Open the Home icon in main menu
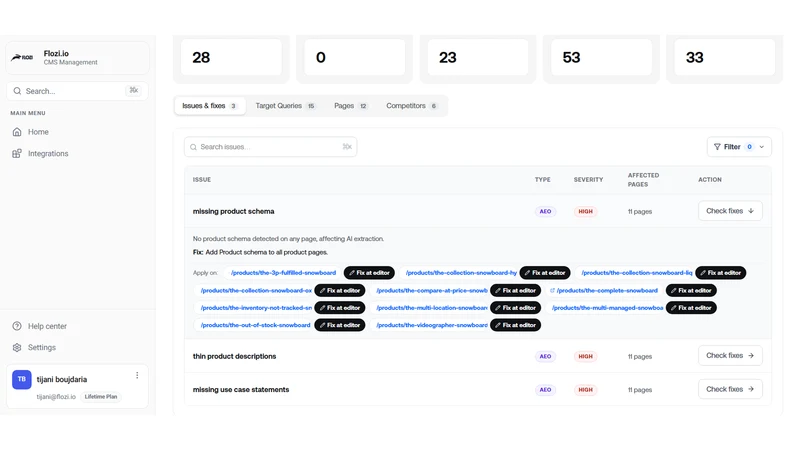This screenshot has width=800, height=450. point(17,132)
